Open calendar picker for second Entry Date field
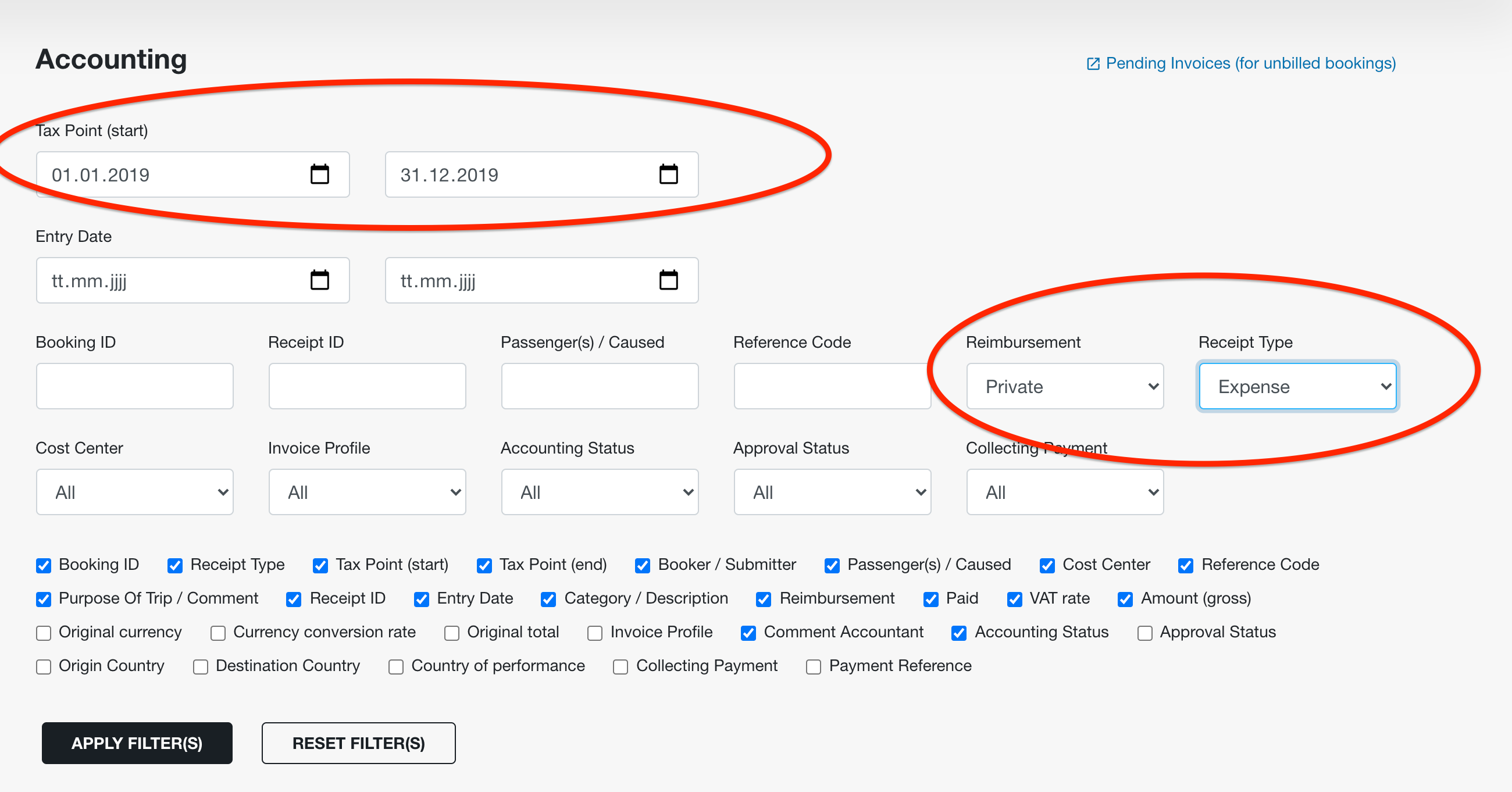The height and width of the screenshot is (792, 1512). pyautogui.click(x=668, y=280)
